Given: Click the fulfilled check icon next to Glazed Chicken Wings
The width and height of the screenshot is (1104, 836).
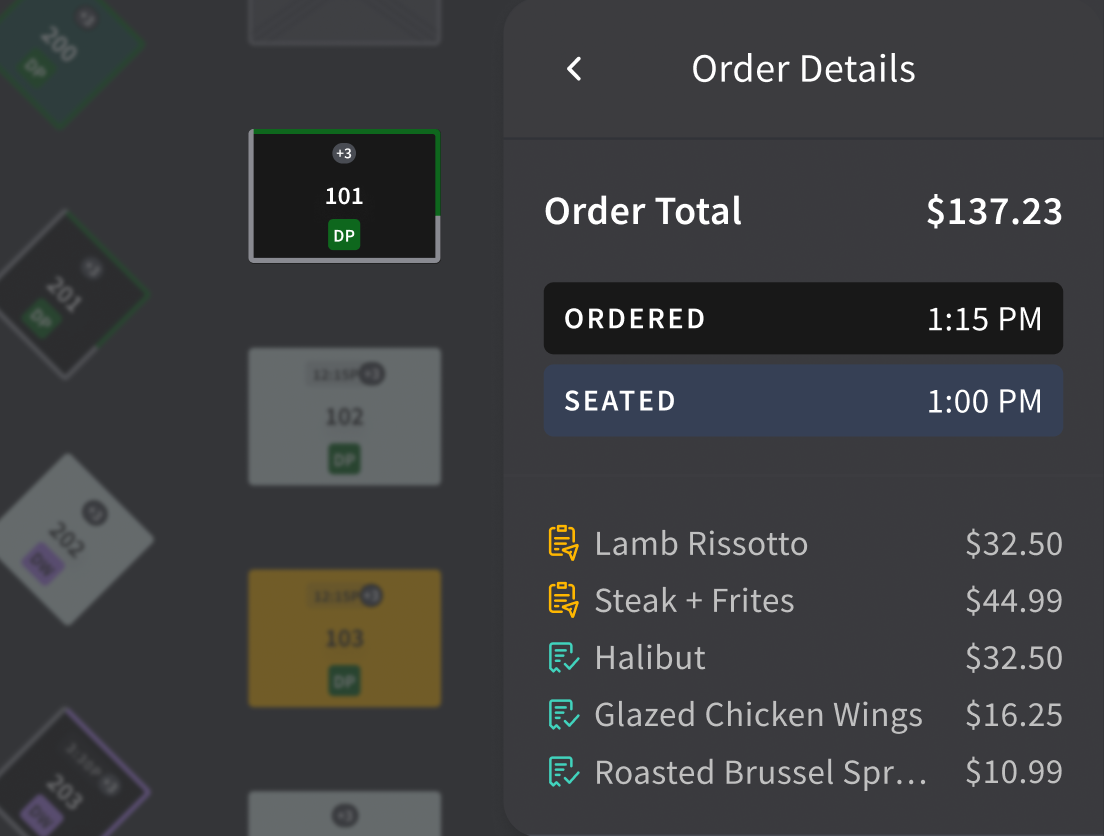Looking at the screenshot, I should tap(563, 714).
